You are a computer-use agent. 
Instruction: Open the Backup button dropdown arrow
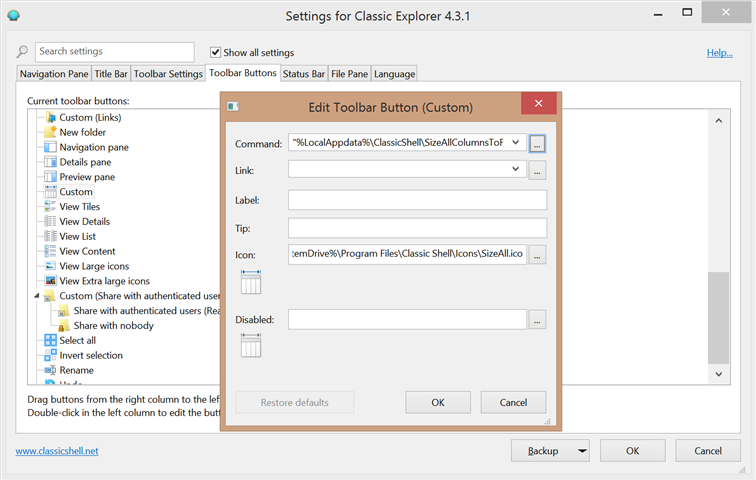(582, 451)
